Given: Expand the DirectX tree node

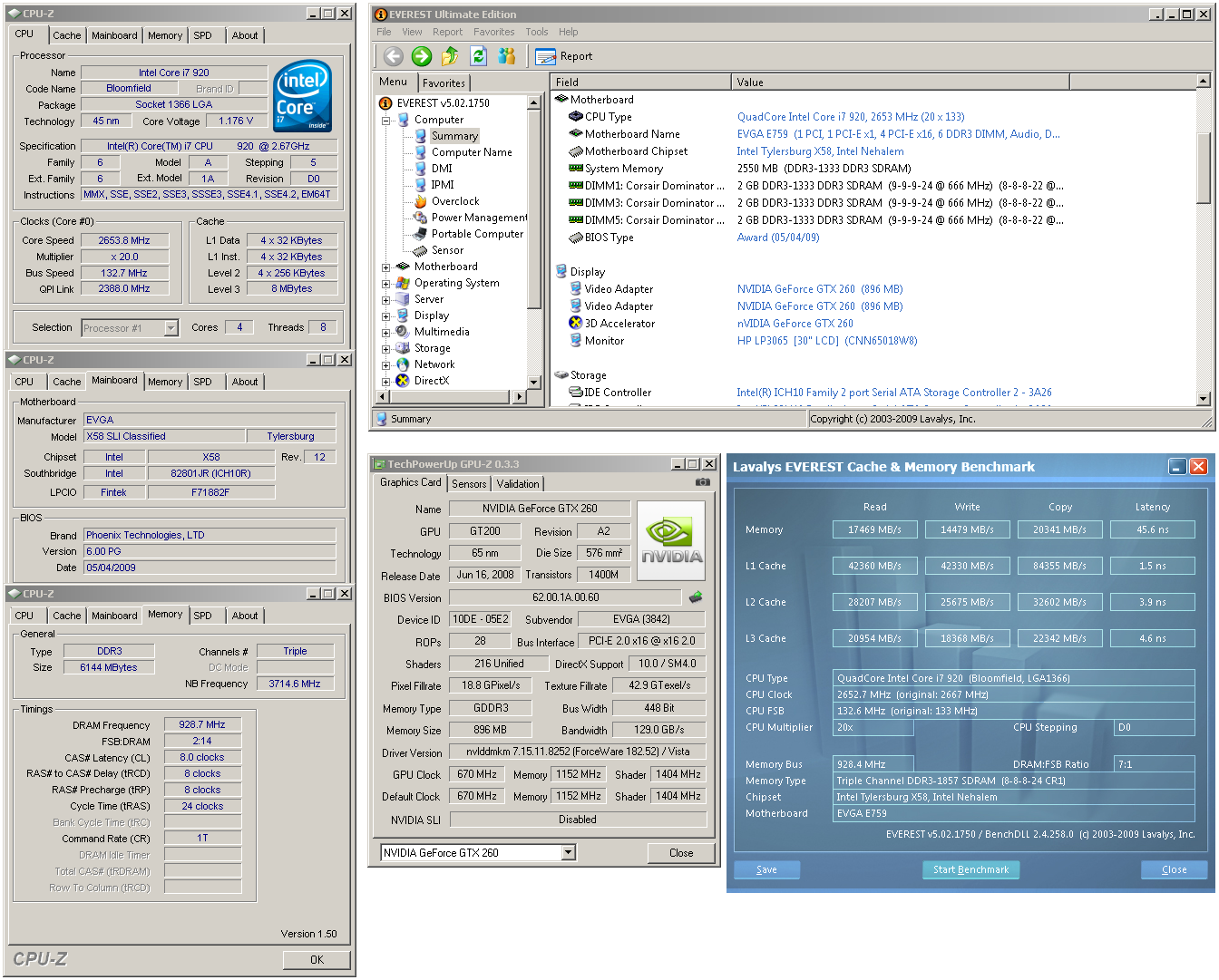Looking at the screenshot, I should (385, 382).
